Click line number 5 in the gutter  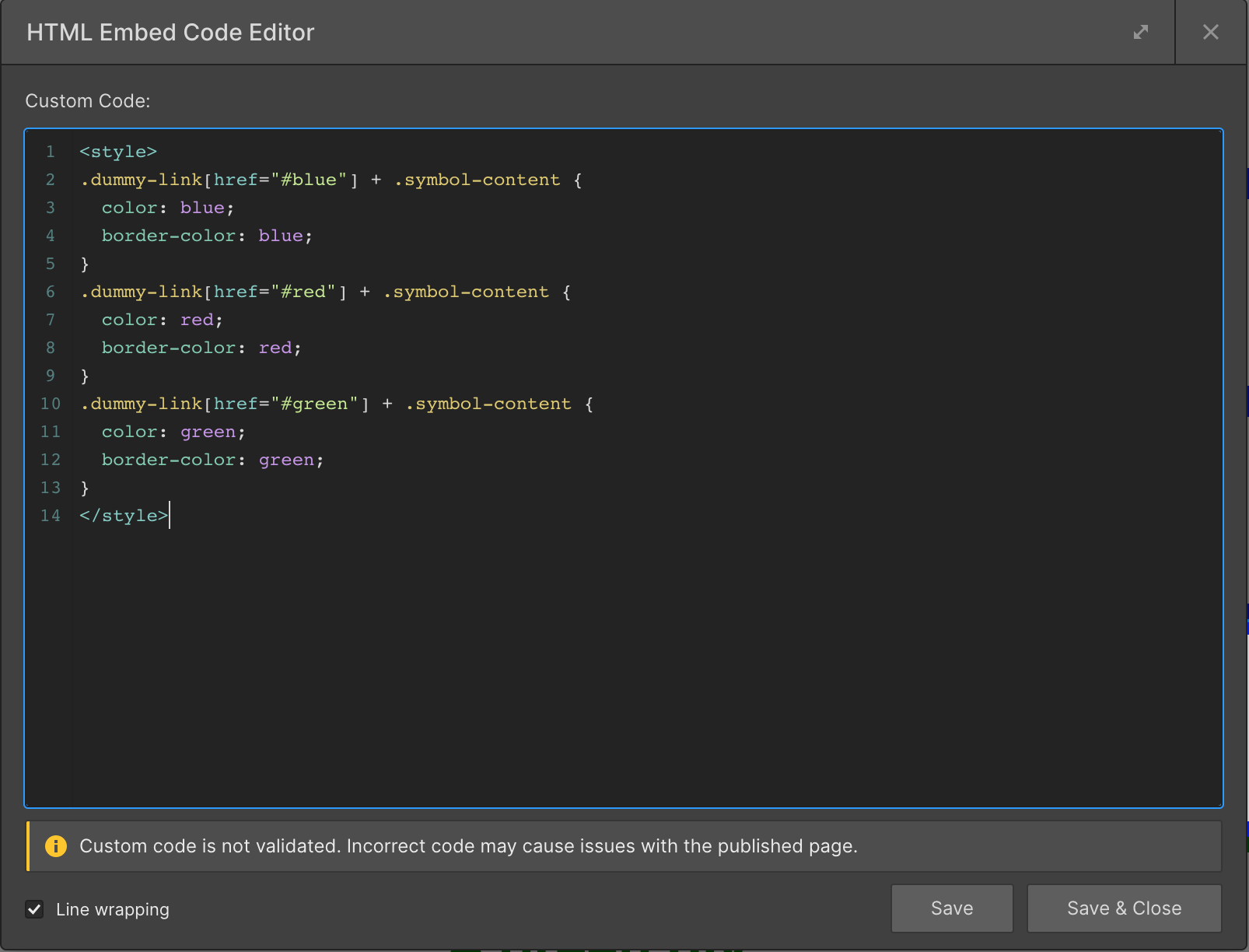pos(51,264)
